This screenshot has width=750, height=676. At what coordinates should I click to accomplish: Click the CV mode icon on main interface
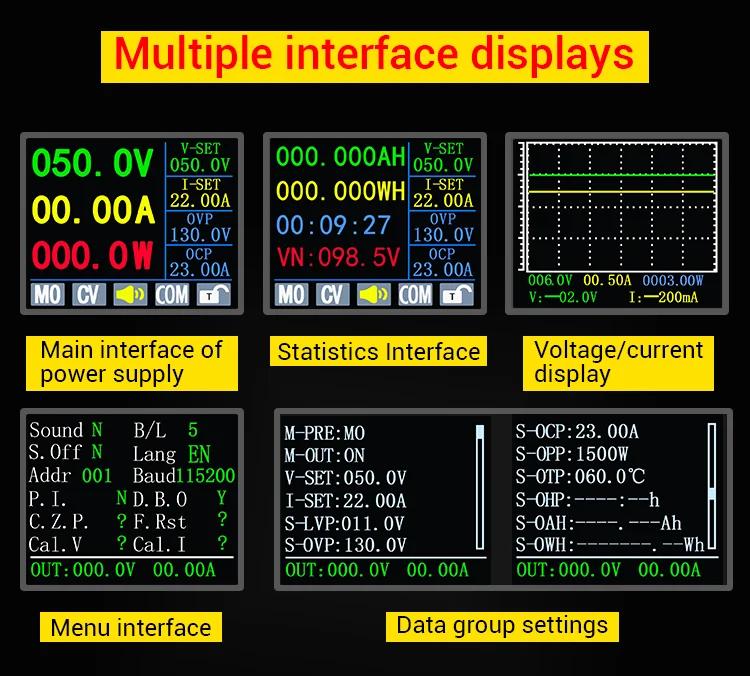tap(88, 294)
